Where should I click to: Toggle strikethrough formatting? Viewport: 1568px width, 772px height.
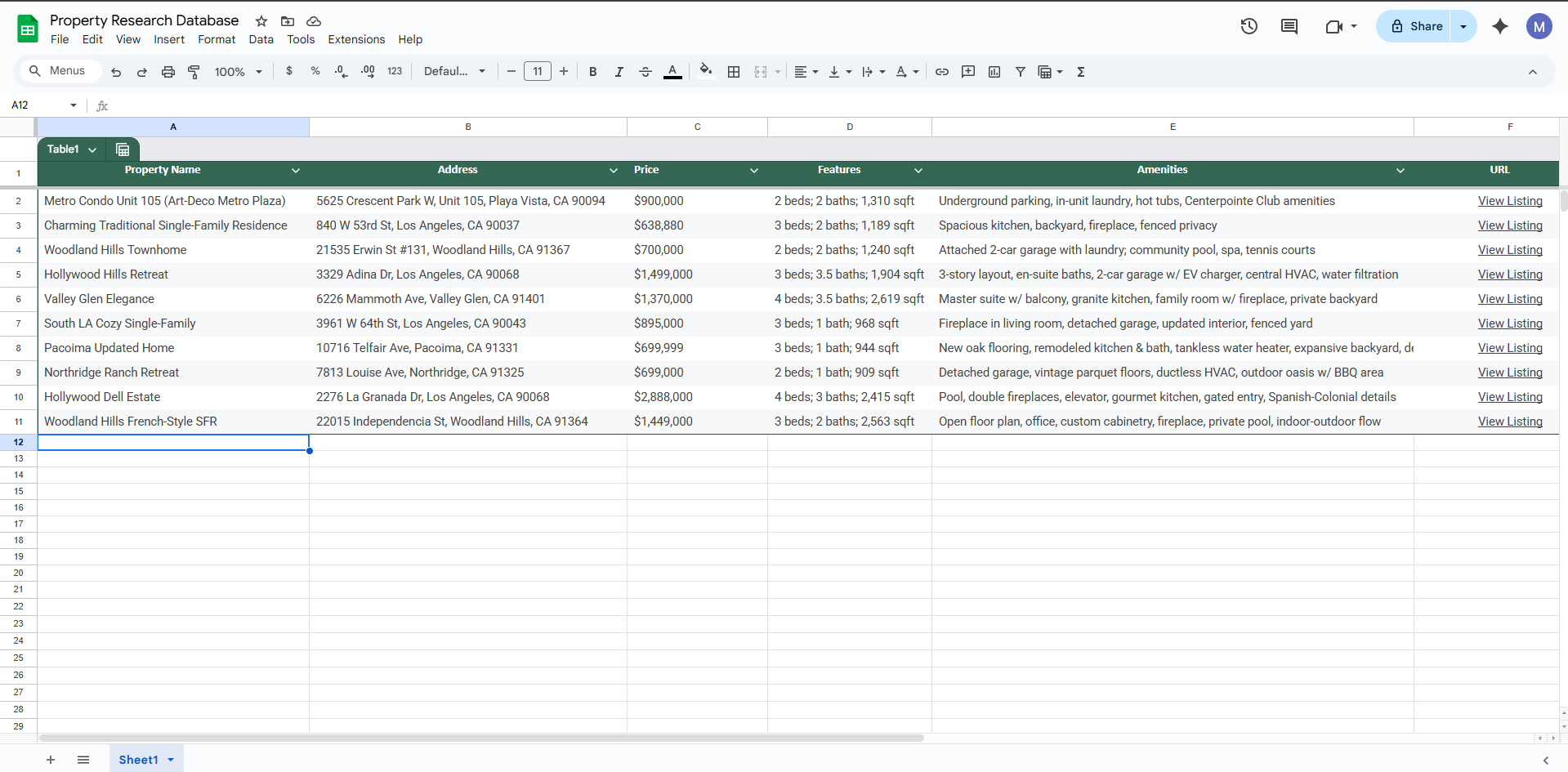646,72
